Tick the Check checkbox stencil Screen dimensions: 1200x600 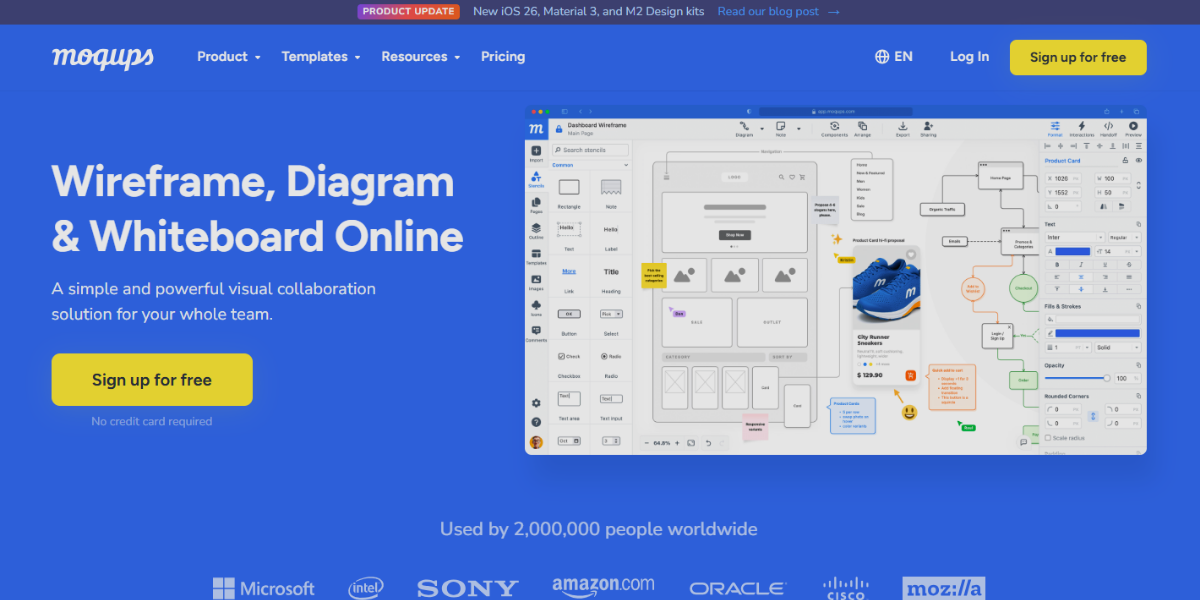562,356
